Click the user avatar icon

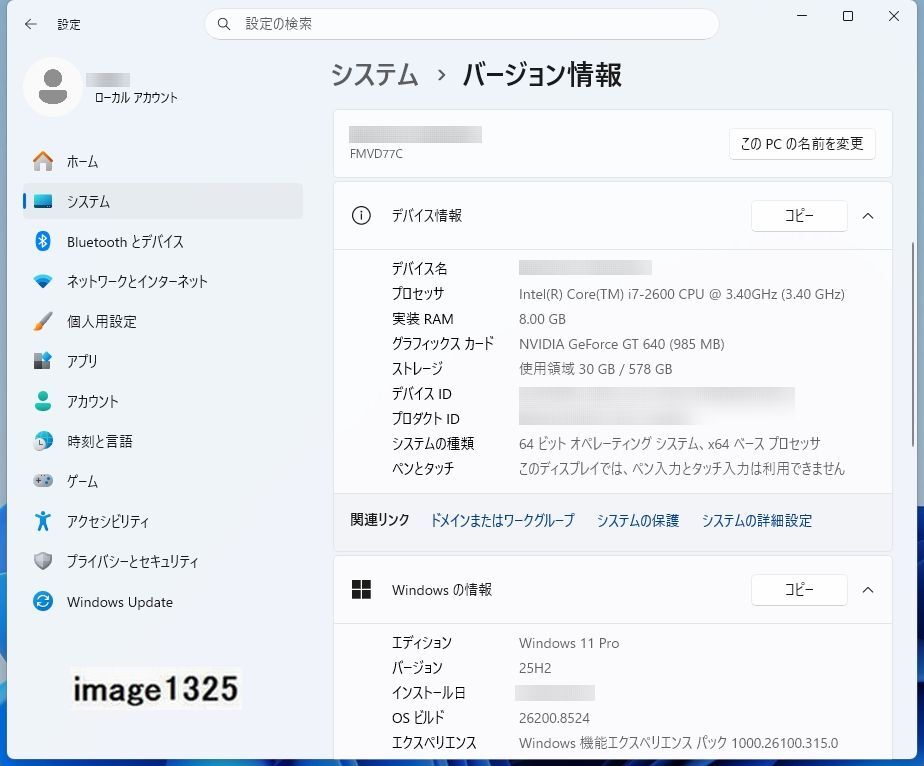point(53,87)
